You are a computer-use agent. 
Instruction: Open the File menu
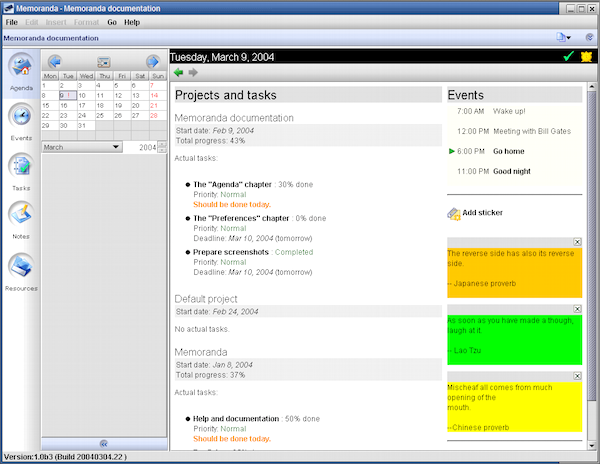pyautogui.click(x=11, y=22)
